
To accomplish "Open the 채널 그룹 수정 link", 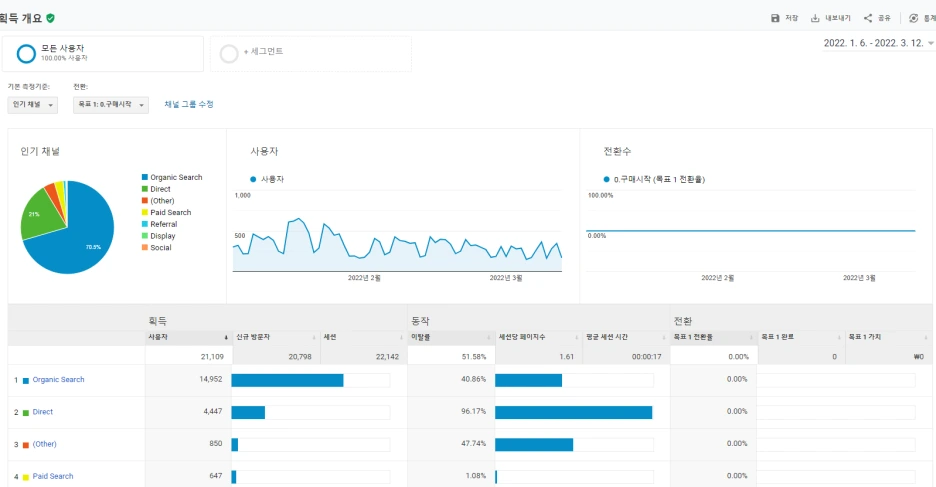I will [x=189, y=104].
